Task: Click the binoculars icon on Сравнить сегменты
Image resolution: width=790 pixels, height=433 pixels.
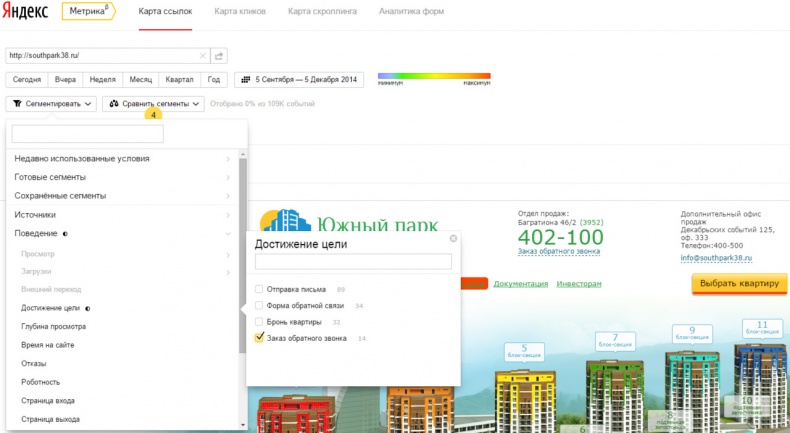Action: 115,103
